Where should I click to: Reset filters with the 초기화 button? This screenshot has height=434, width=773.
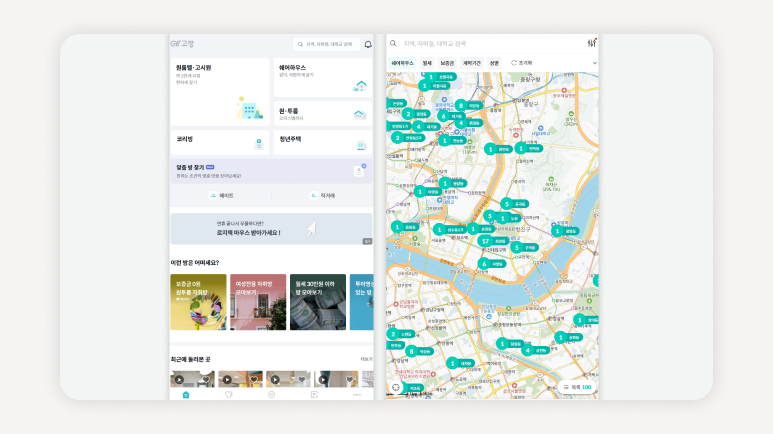[x=522, y=63]
